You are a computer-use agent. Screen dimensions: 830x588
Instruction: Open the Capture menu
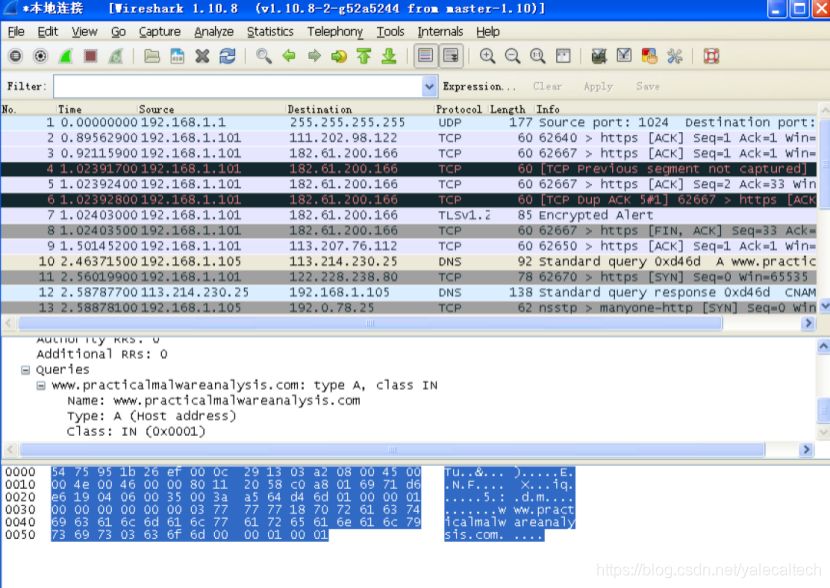159,32
